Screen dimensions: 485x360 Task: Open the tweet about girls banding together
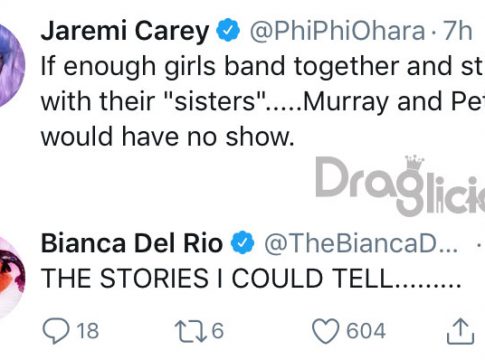pos(263,101)
